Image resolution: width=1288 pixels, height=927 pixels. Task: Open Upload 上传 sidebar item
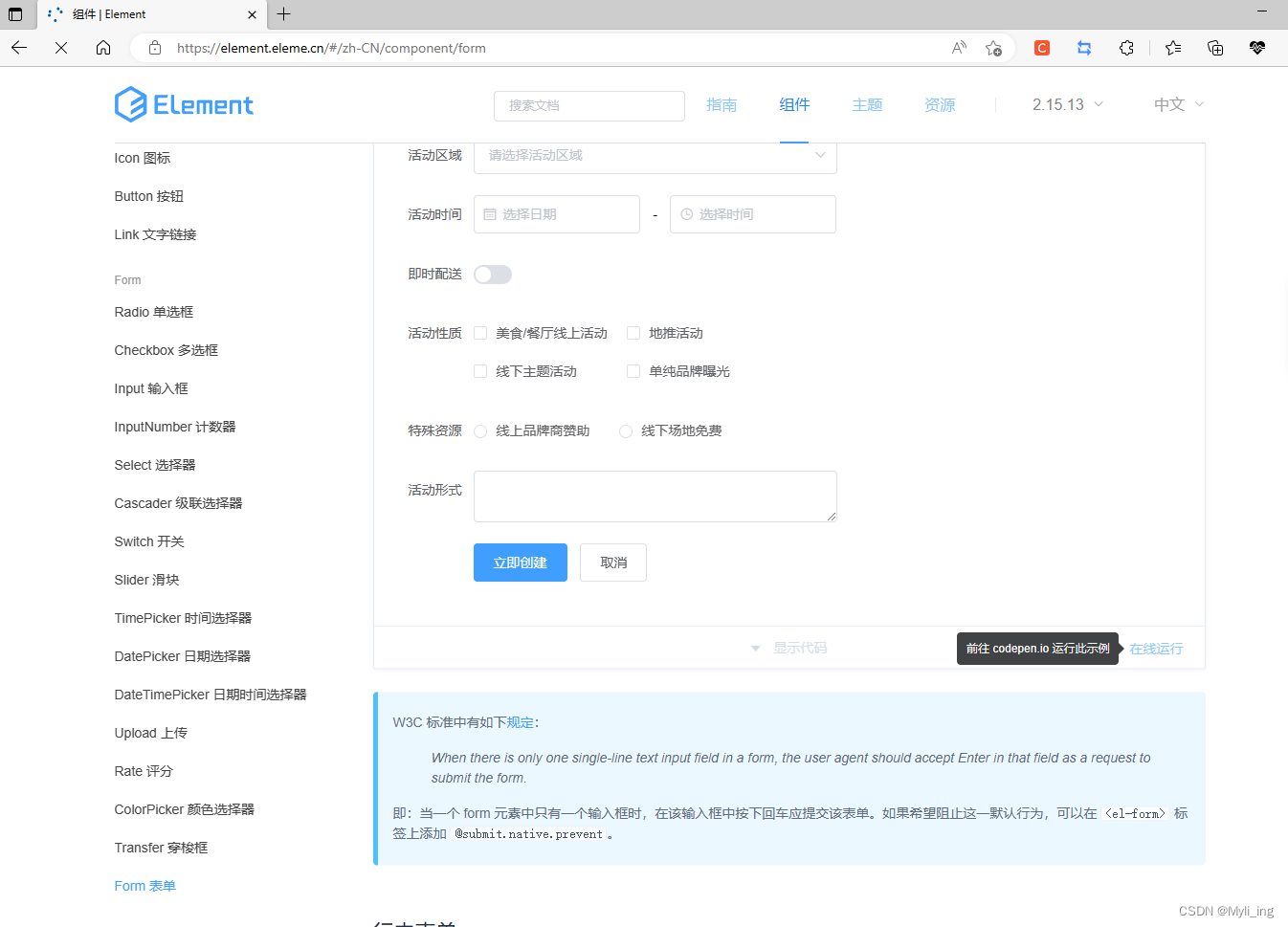(151, 733)
